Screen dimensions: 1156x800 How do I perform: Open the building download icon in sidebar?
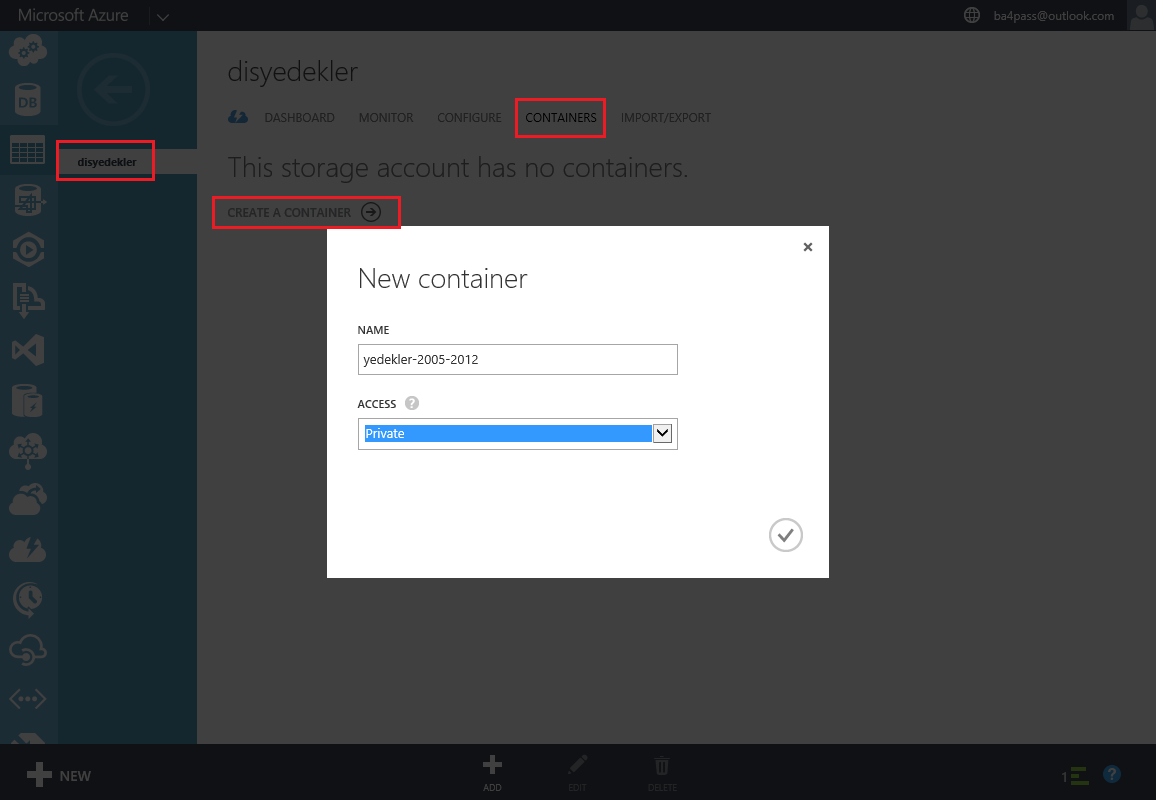(x=28, y=300)
